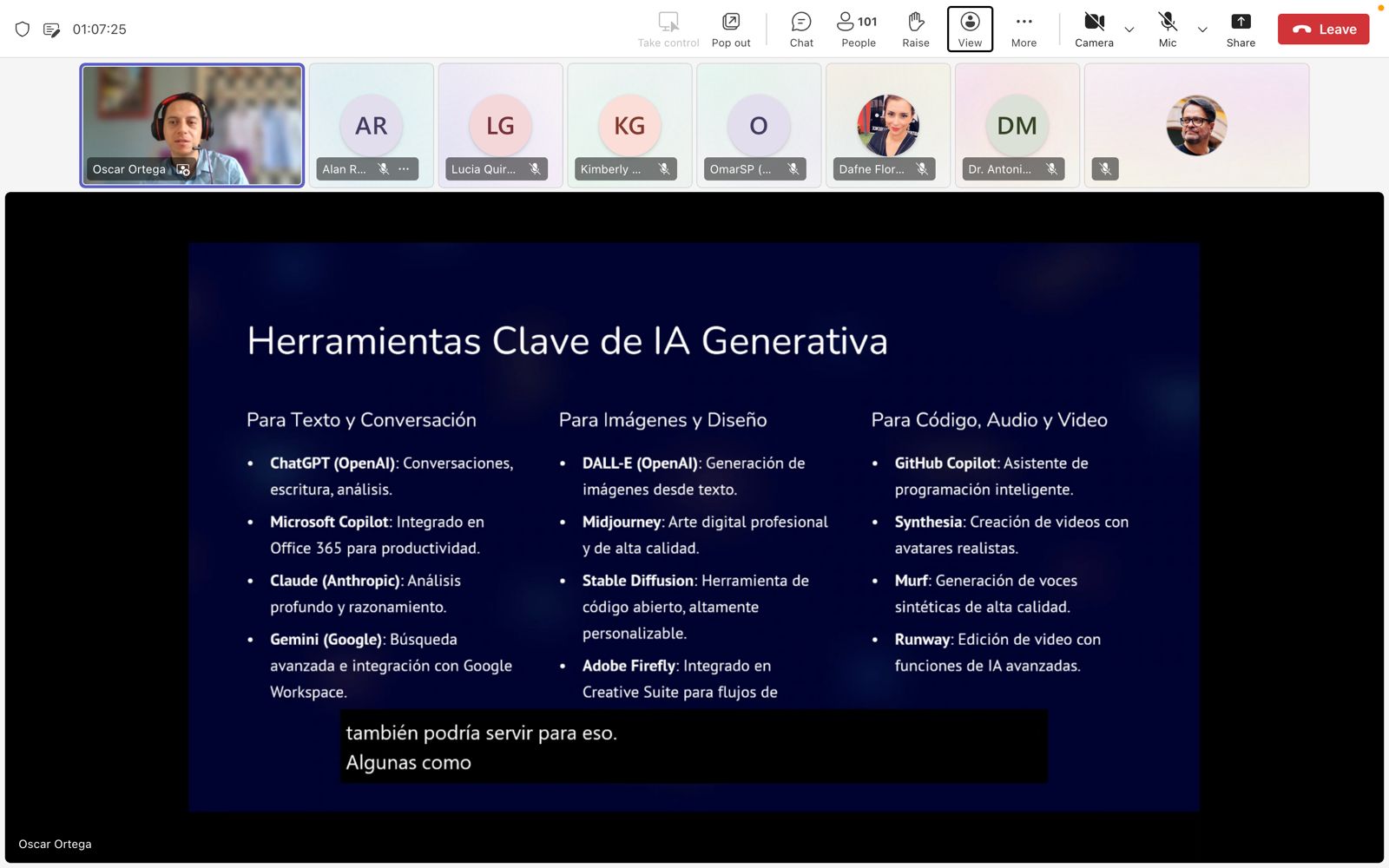Click the heading Para Texto y Conversación
The height and width of the screenshot is (868, 1389).
(x=361, y=420)
